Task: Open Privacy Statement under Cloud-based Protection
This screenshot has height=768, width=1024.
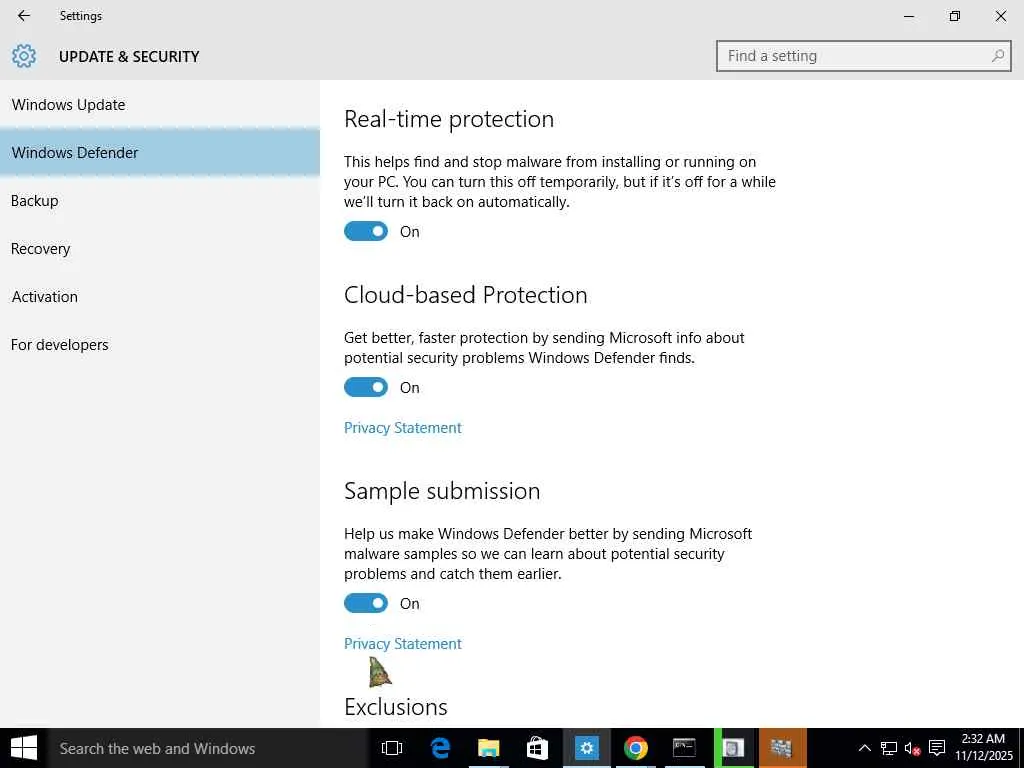Action: [402, 428]
